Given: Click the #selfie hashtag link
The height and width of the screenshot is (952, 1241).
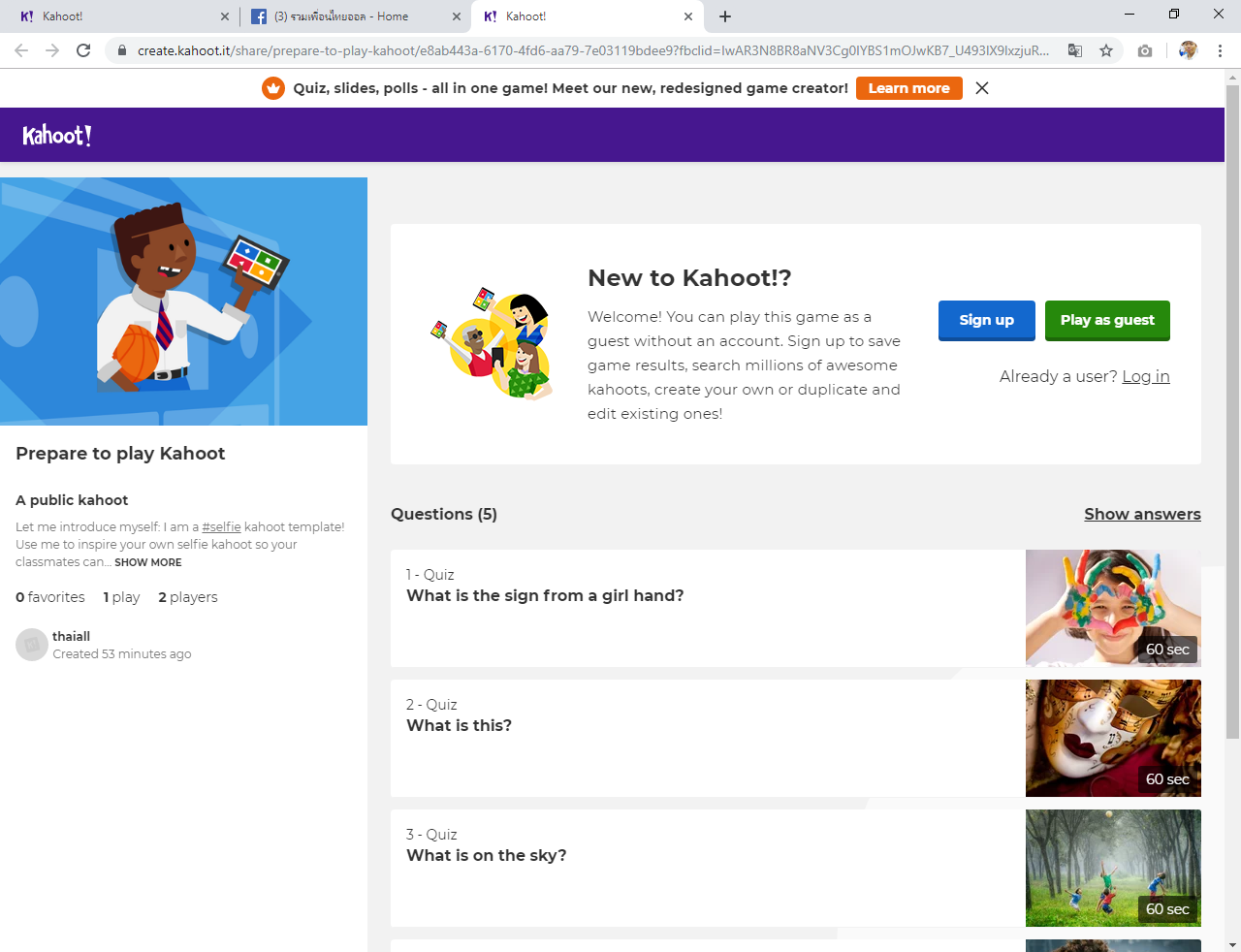Looking at the screenshot, I should click(221, 527).
